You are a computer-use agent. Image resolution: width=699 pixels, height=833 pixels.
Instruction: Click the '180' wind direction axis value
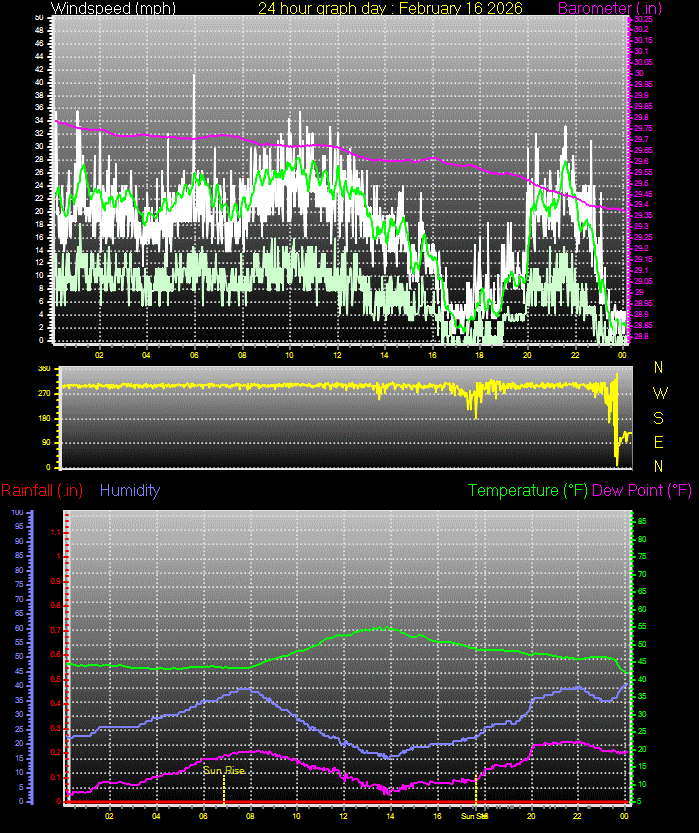tap(45, 418)
